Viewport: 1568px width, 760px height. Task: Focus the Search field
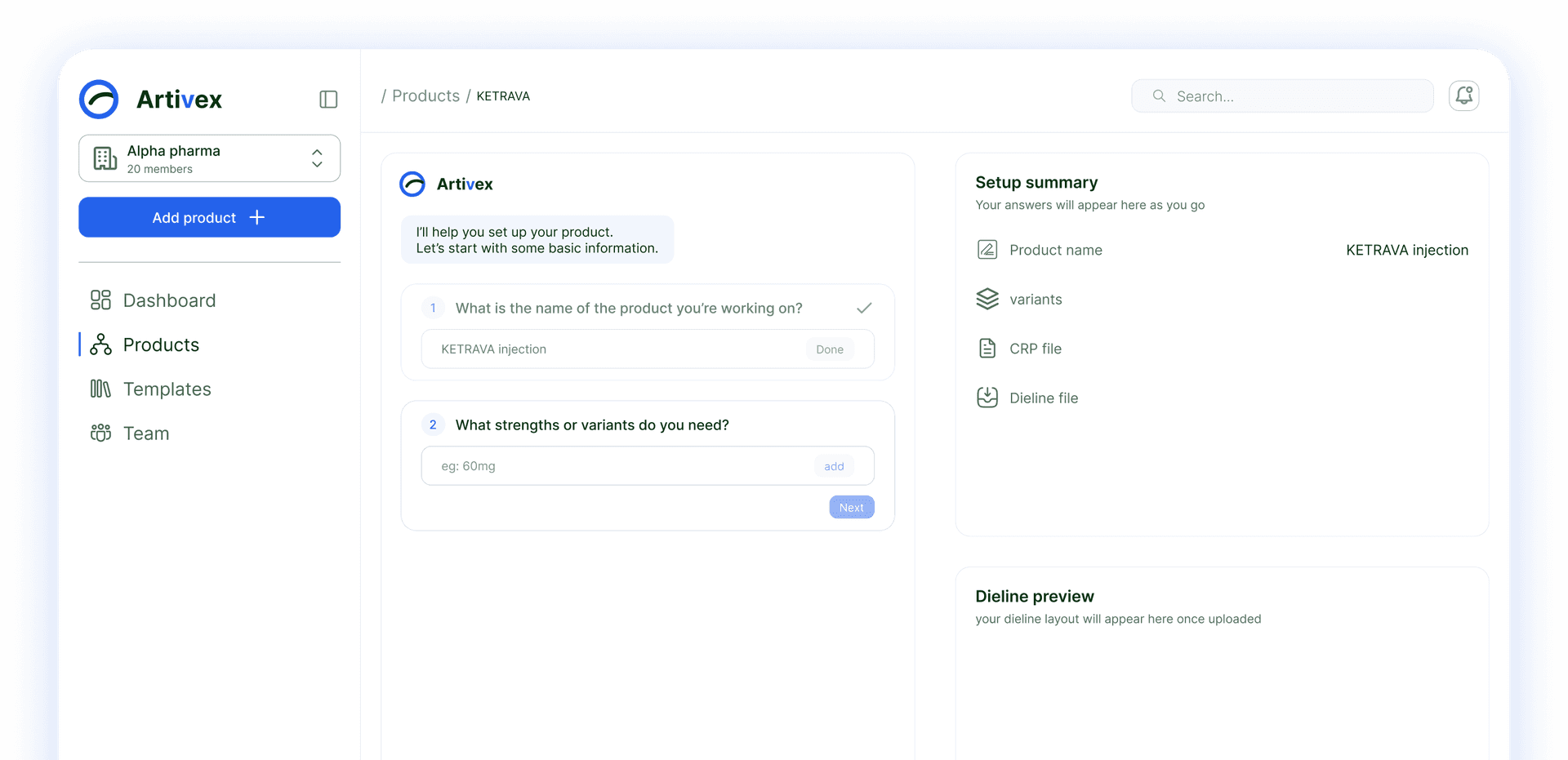coord(1282,96)
